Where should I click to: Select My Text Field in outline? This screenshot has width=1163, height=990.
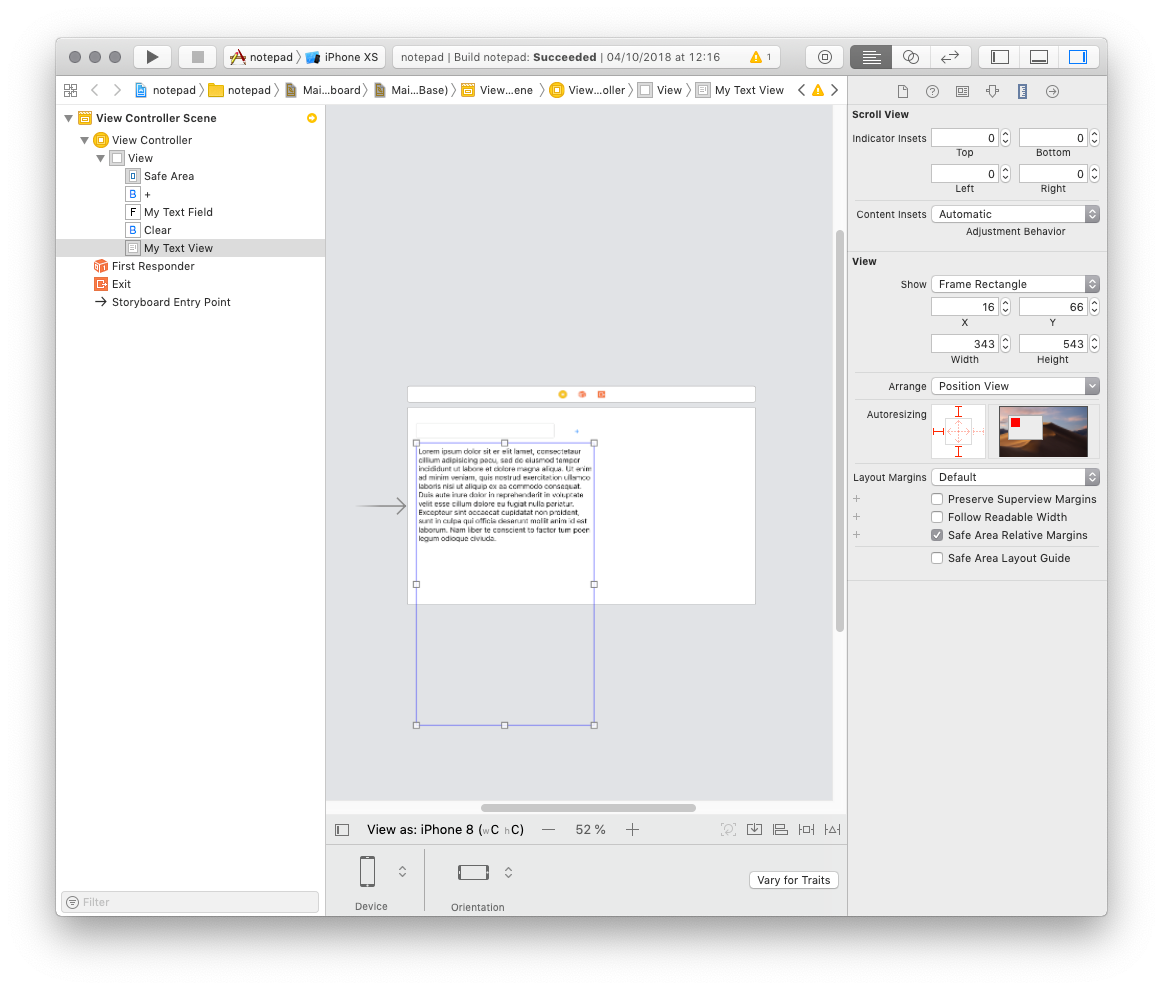178,212
